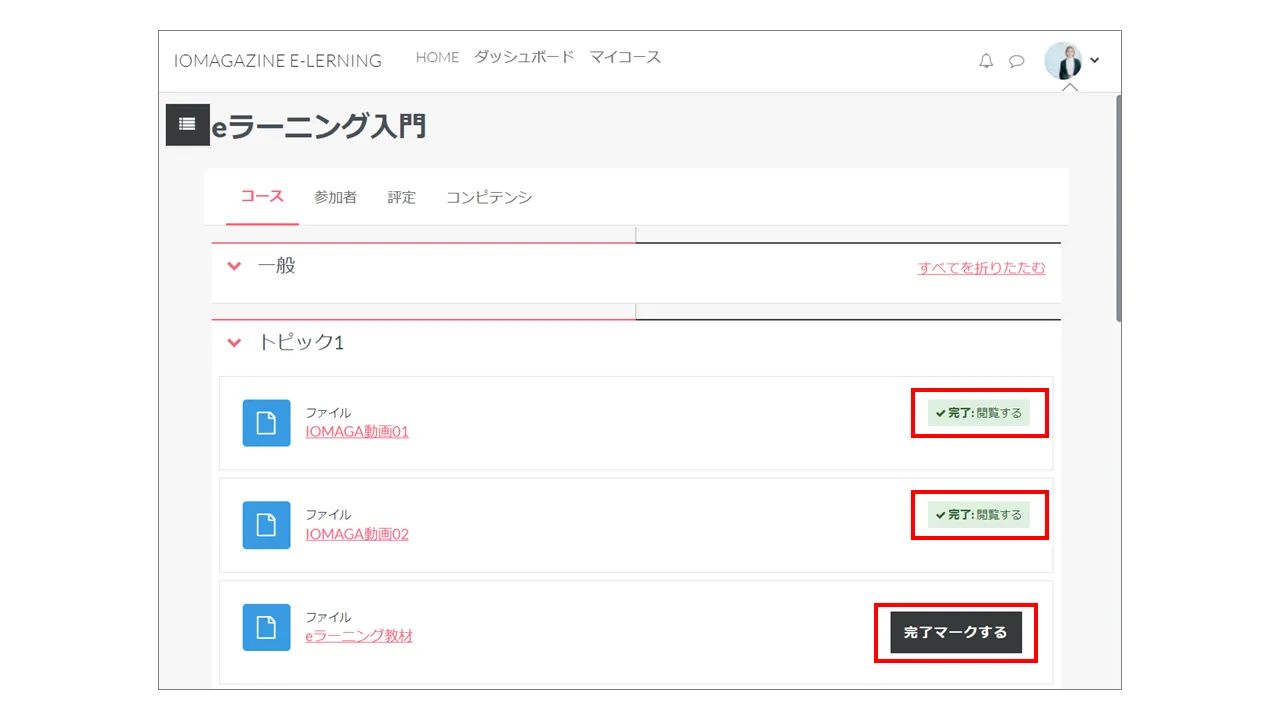Click the IOMAGAZINE E-LERNING site logo
Viewport: 1280px width, 720px height.
pyautogui.click(x=277, y=61)
